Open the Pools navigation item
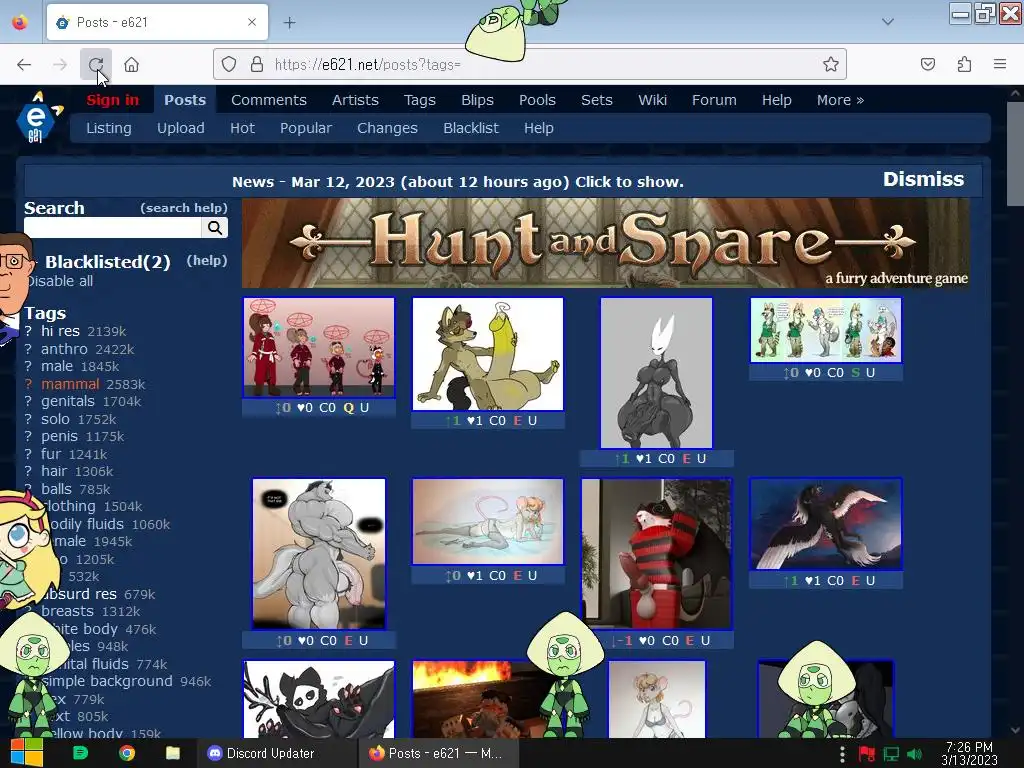1024x768 pixels. 537,100
